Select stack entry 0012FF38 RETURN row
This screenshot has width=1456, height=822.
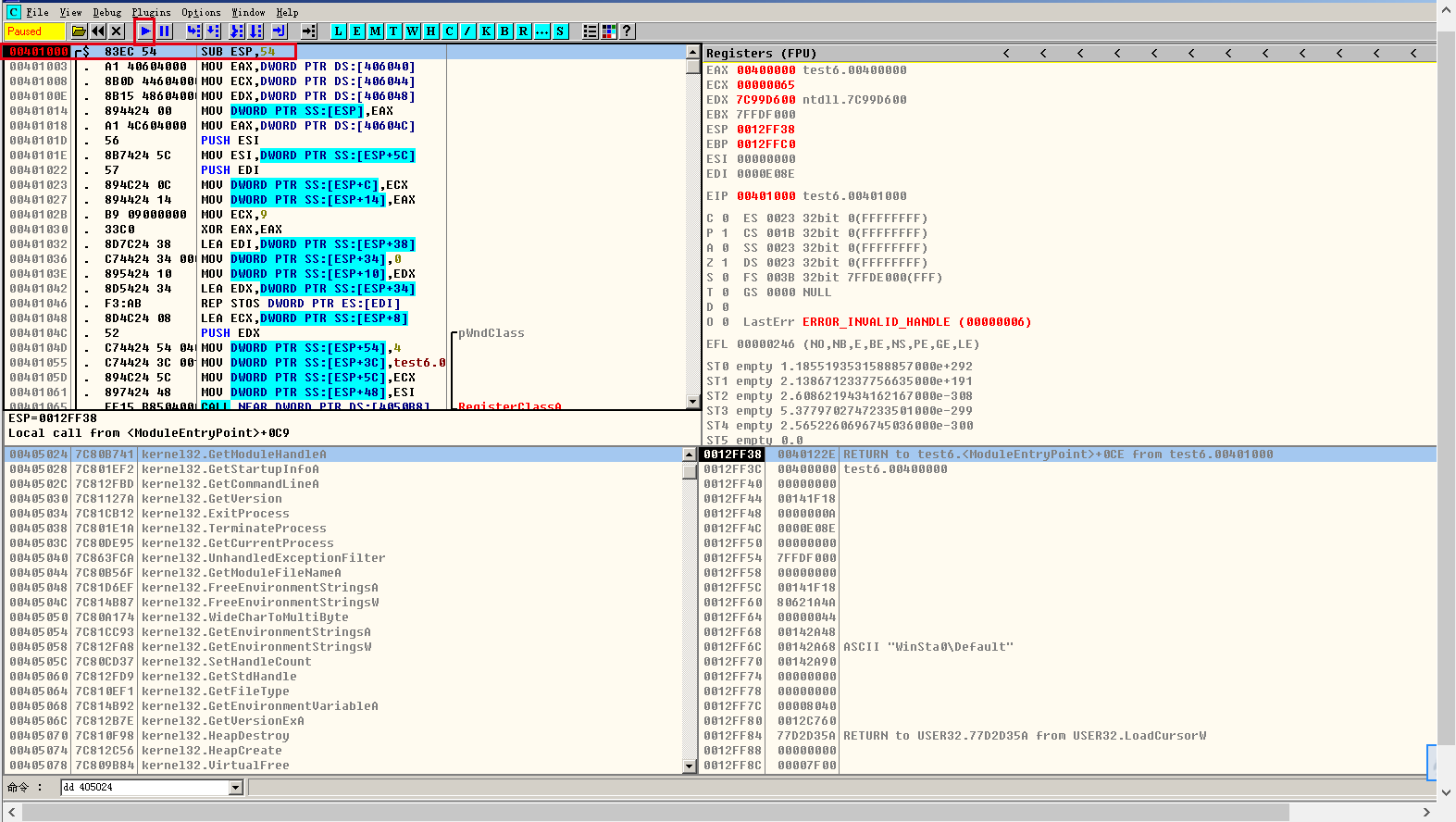coord(1068,455)
